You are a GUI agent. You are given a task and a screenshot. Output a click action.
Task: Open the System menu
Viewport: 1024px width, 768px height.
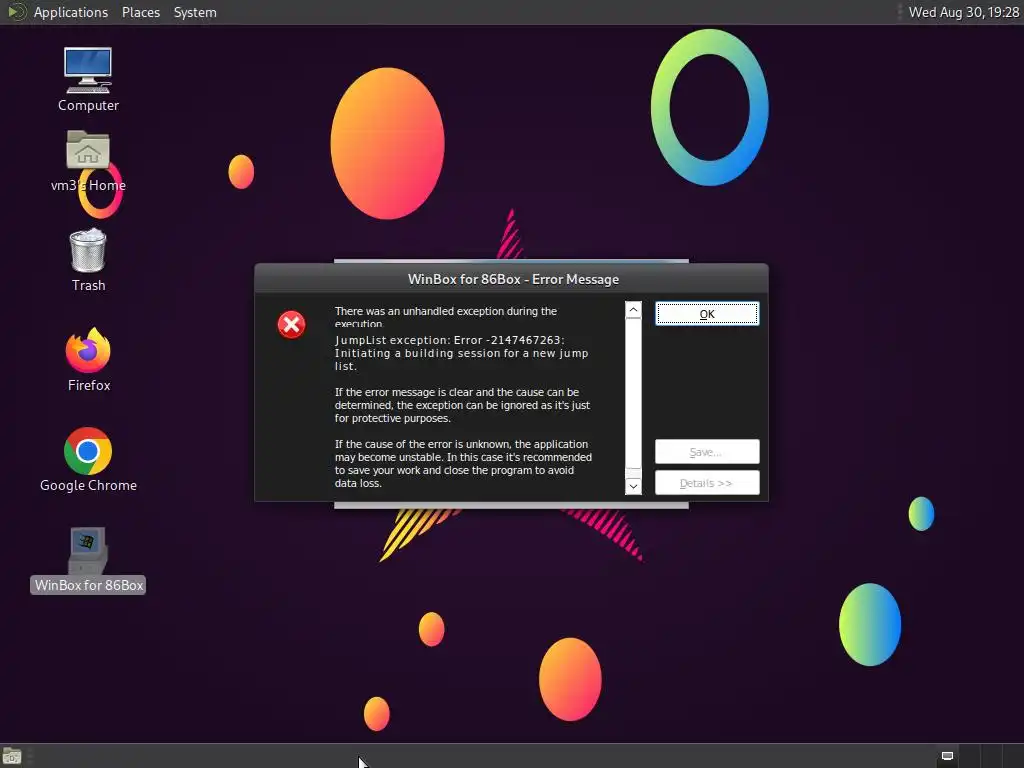(x=195, y=12)
